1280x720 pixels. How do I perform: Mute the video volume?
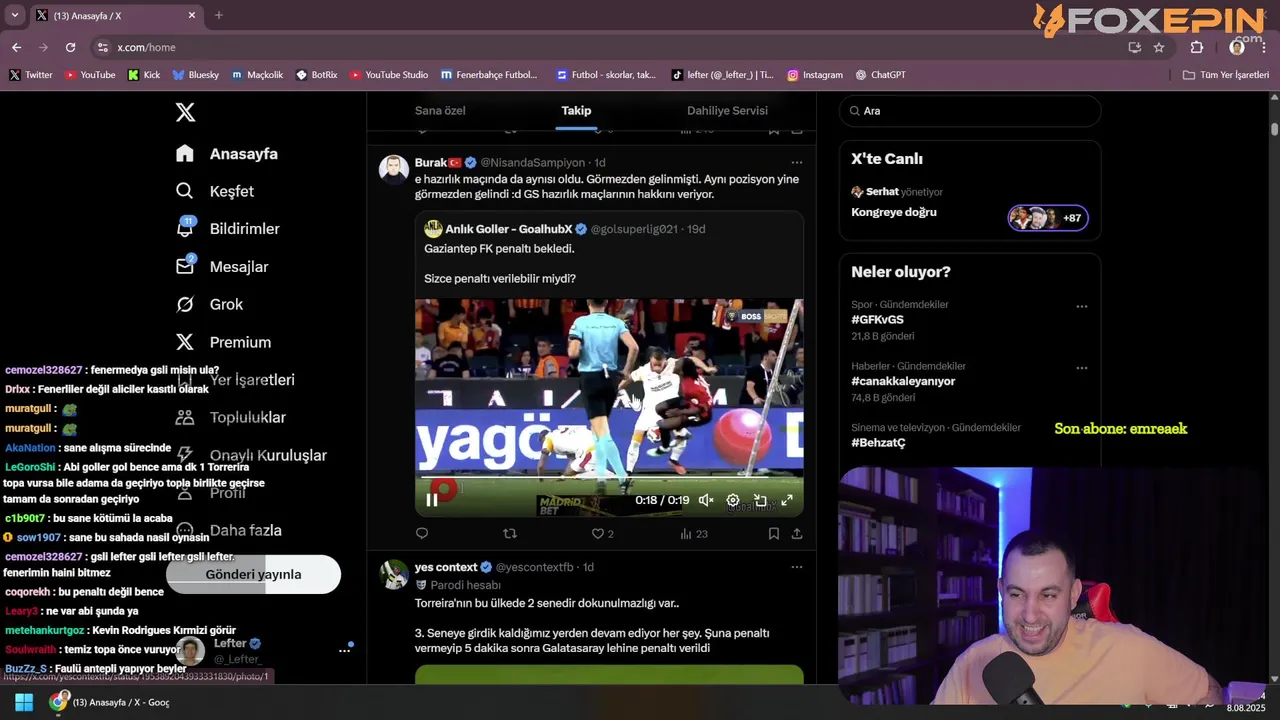(x=706, y=500)
